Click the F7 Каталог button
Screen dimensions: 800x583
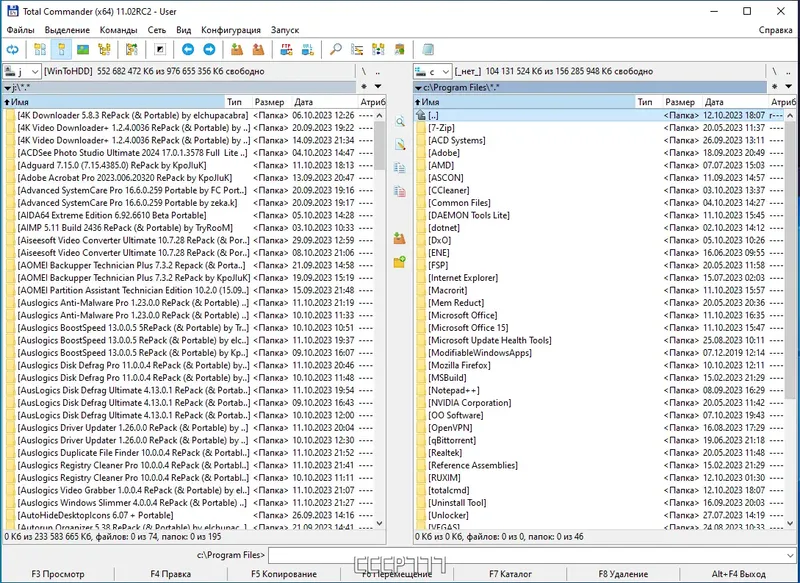point(510,574)
